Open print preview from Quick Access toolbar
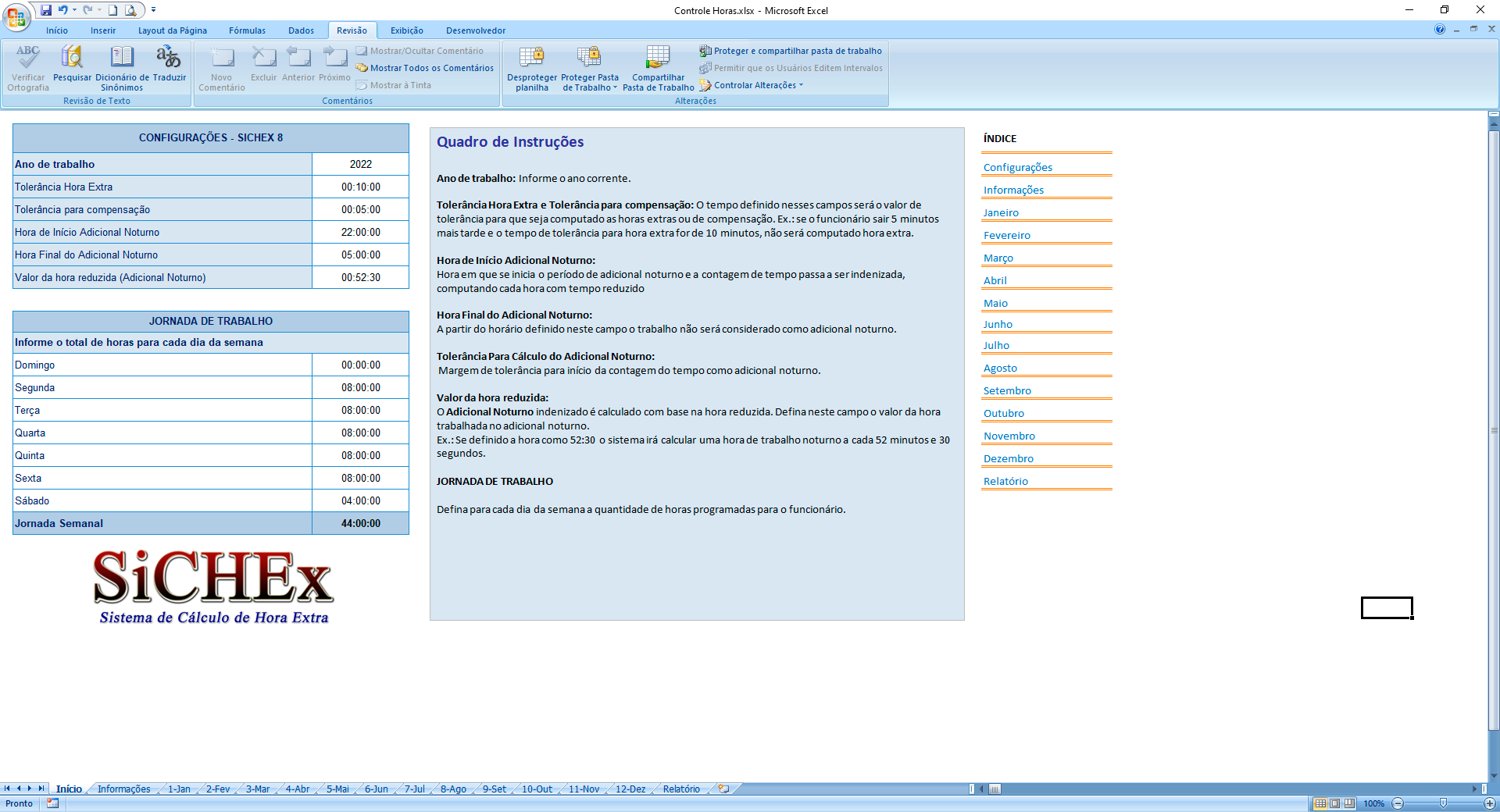This screenshot has width=1500, height=812. (130, 10)
